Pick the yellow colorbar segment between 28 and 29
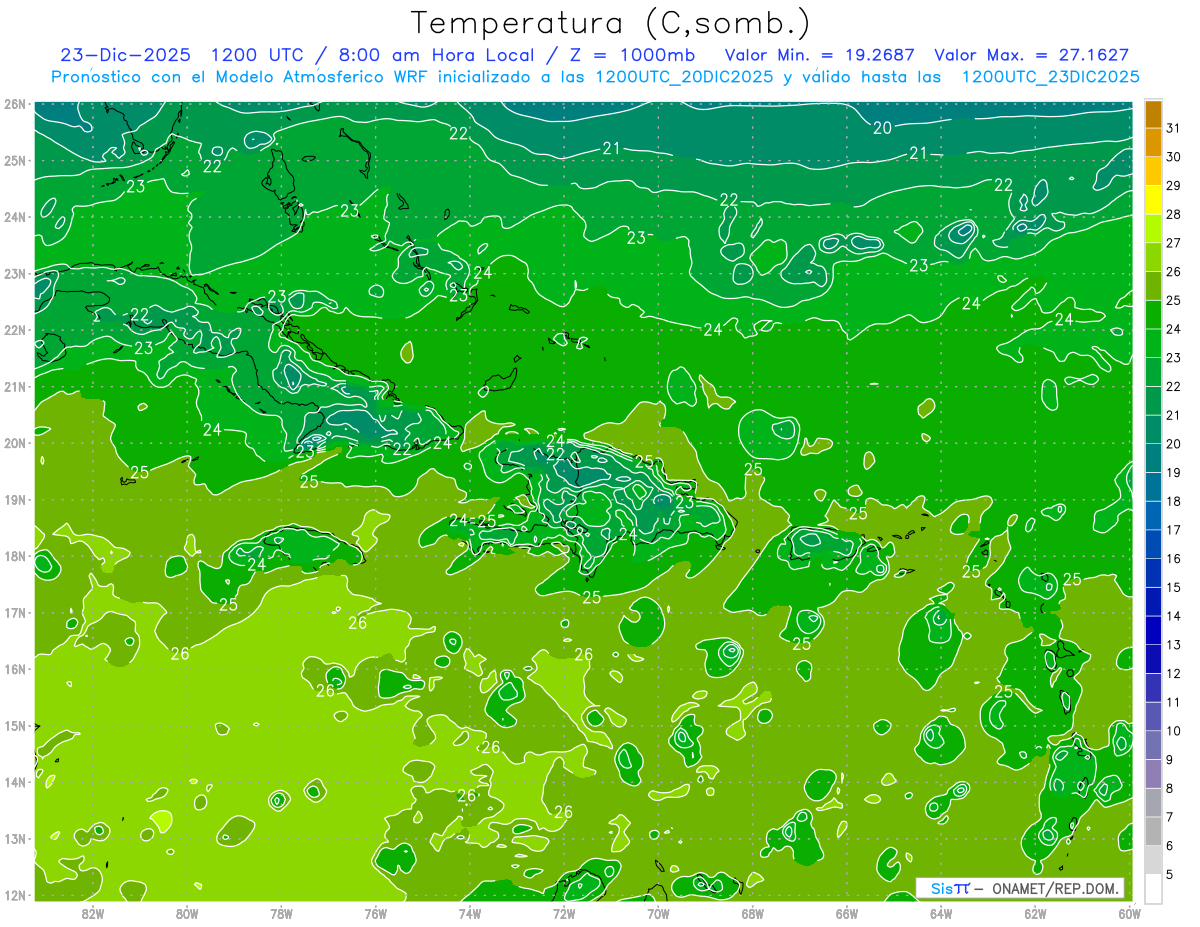The width and height of the screenshot is (1200, 927). 1153,200
